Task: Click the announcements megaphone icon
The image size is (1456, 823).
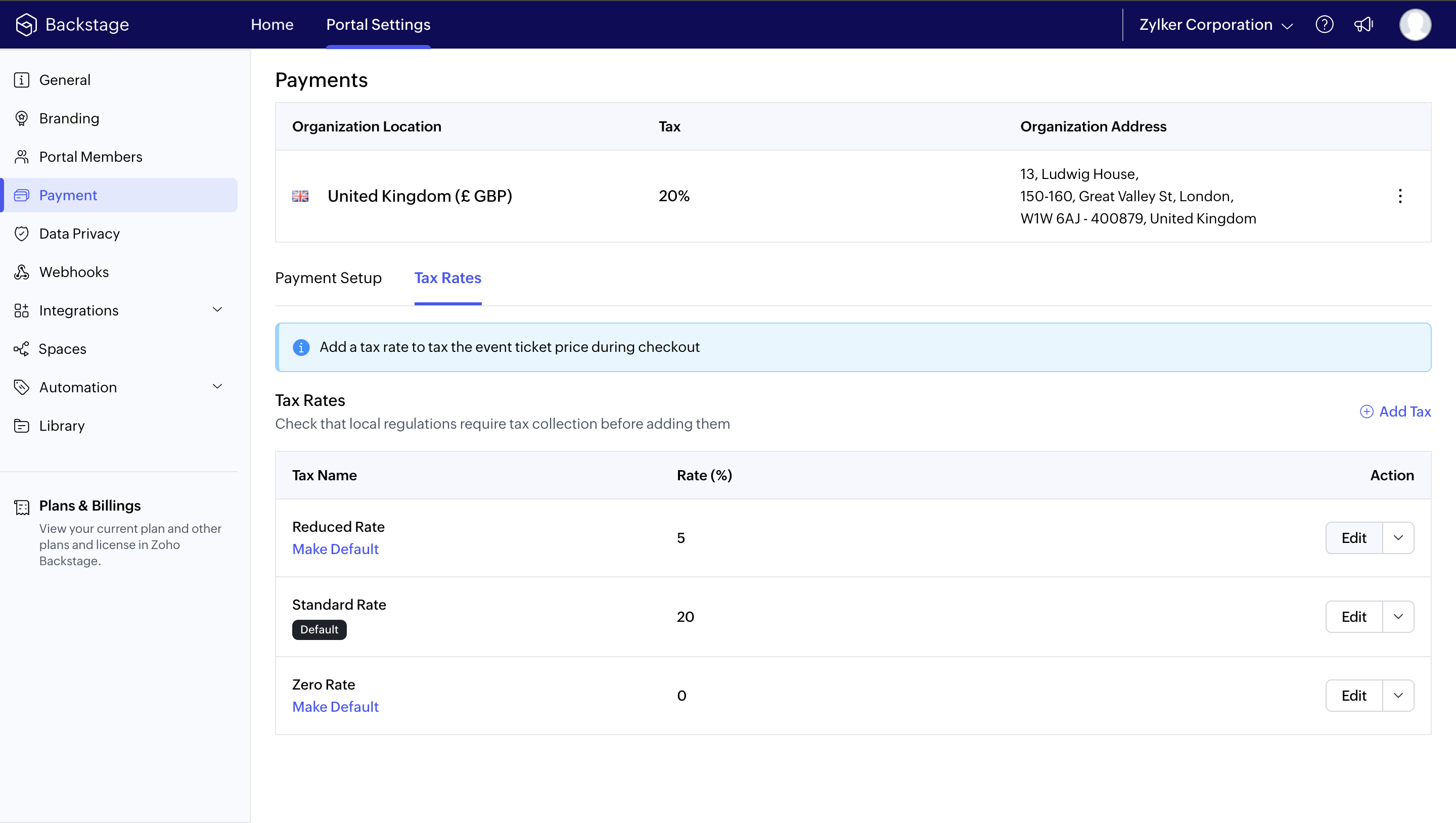Action: coord(1363,24)
